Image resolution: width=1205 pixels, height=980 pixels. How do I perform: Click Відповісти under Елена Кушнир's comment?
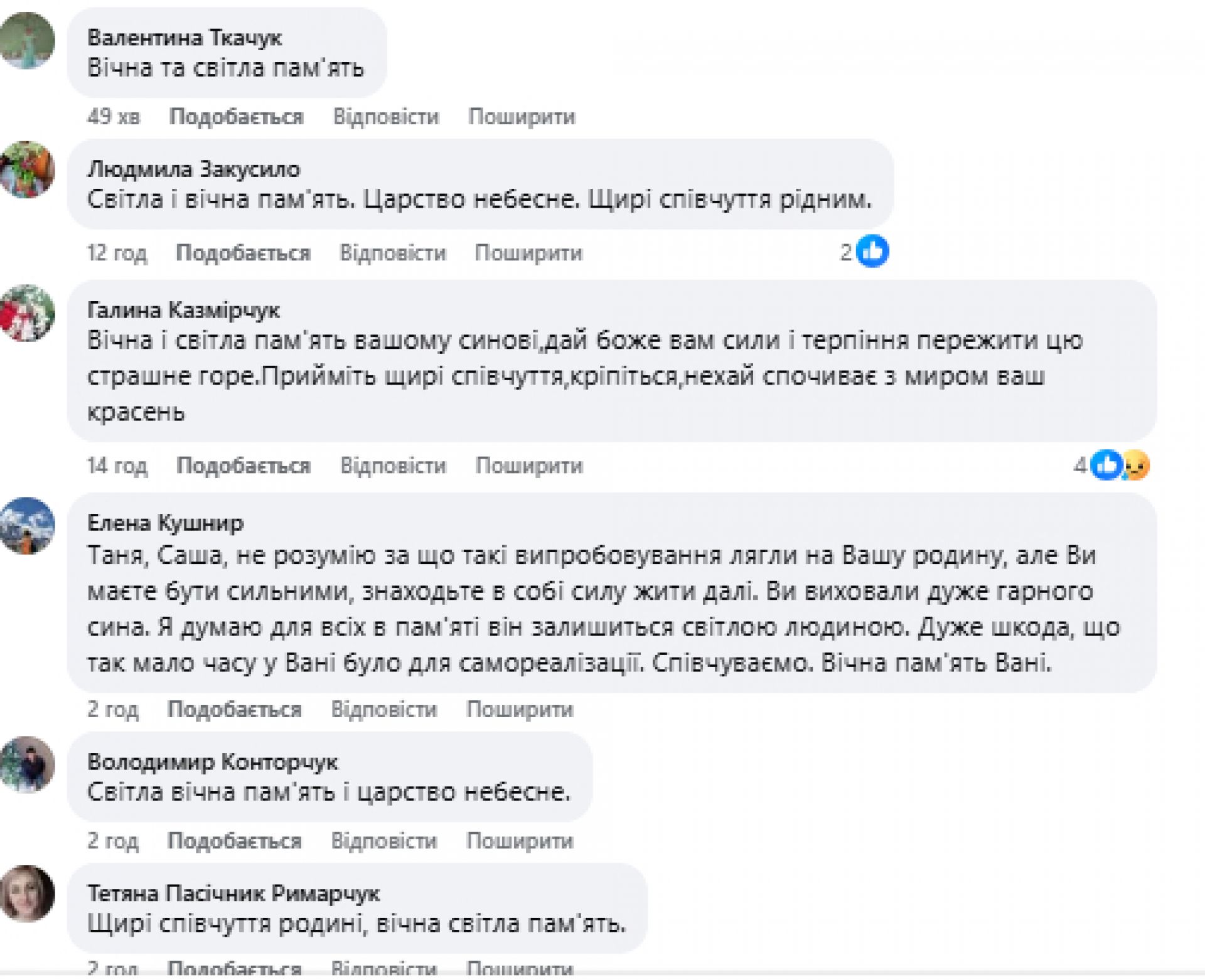point(384,710)
